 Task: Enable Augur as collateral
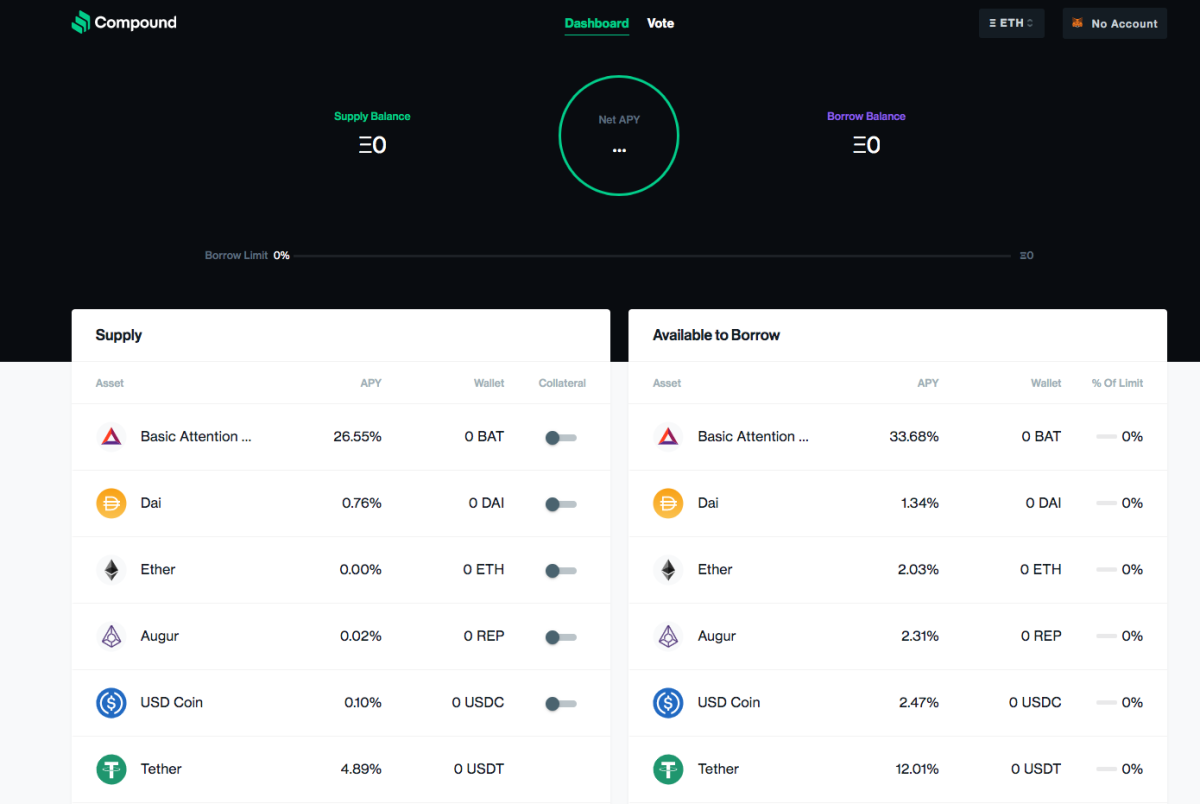coord(560,637)
